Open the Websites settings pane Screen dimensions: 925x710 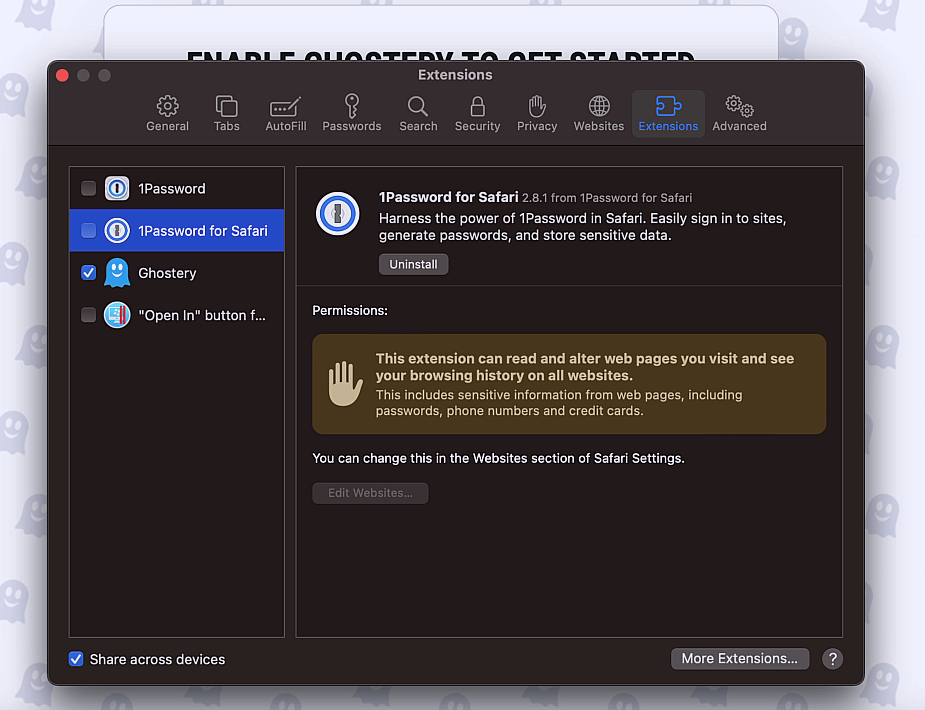tap(598, 113)
